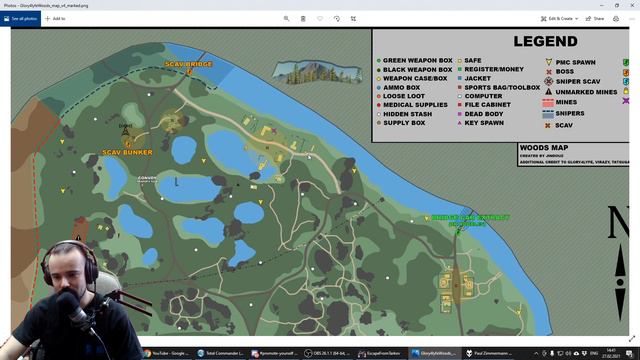
Task: Click the ENG language indicator
Action: pyautogui.click(x=594, y=353)
